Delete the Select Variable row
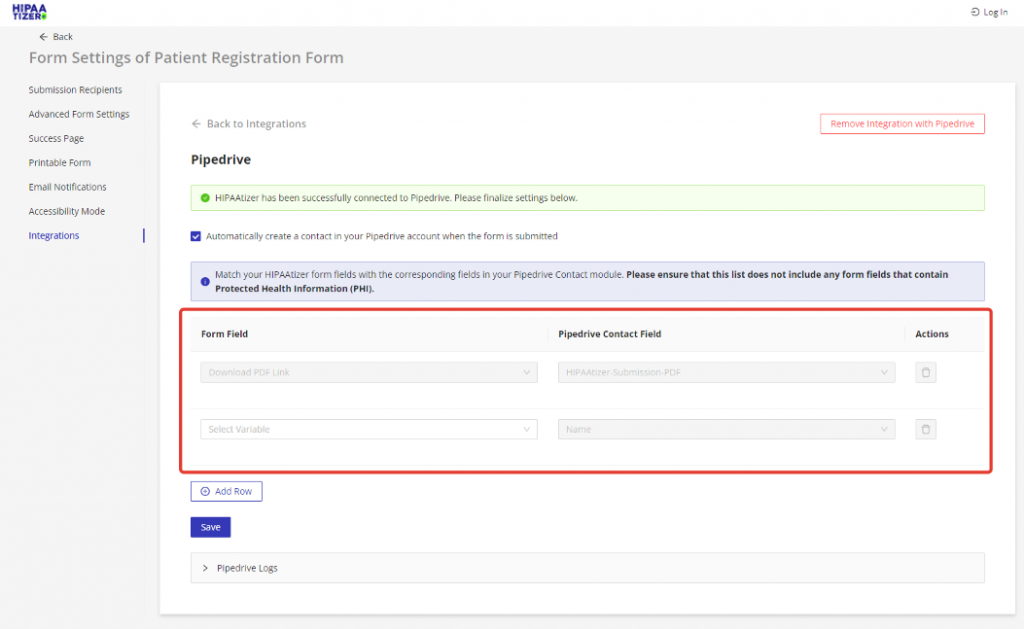 point(925,429)
